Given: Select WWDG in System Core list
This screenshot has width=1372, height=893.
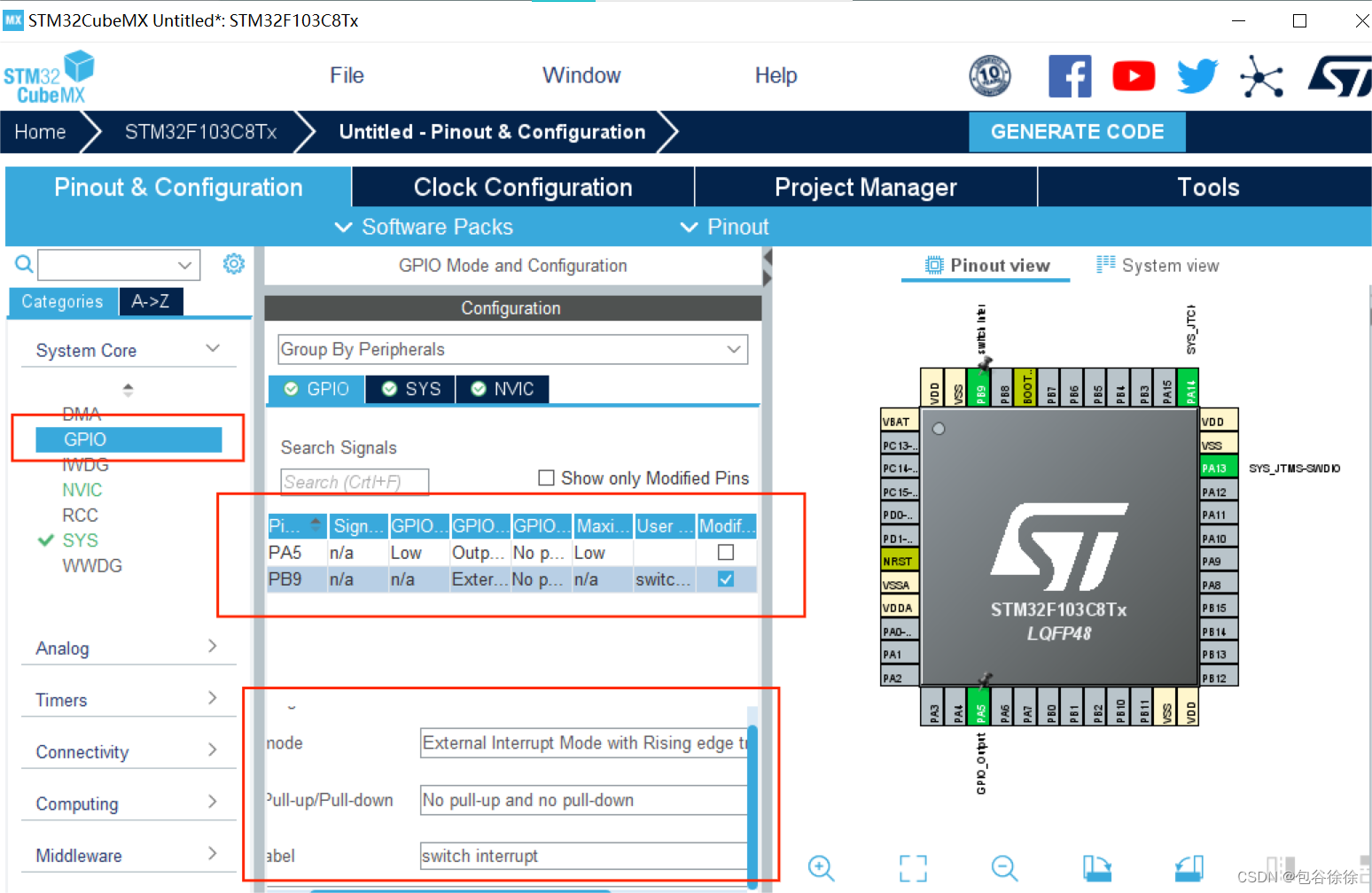Looking at the screenshot, I should tap(92, 565).
